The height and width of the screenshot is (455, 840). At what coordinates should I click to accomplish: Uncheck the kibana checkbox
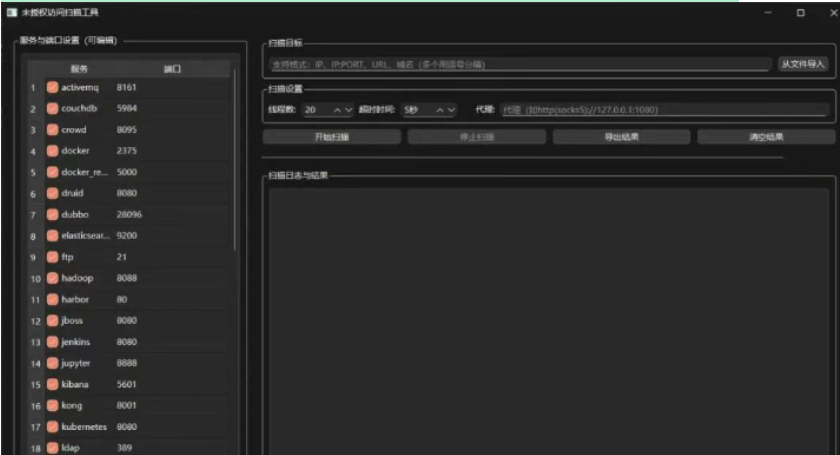(x=52, y=384)
